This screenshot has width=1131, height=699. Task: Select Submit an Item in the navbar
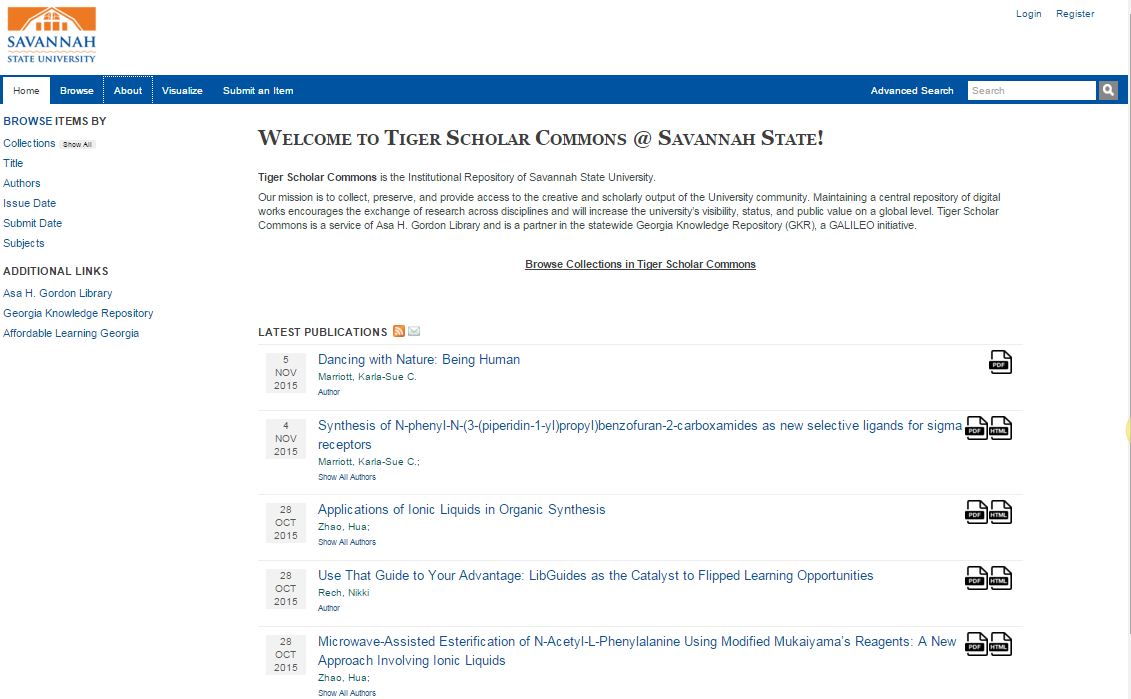pyautogui.click(x=258, y=91)
